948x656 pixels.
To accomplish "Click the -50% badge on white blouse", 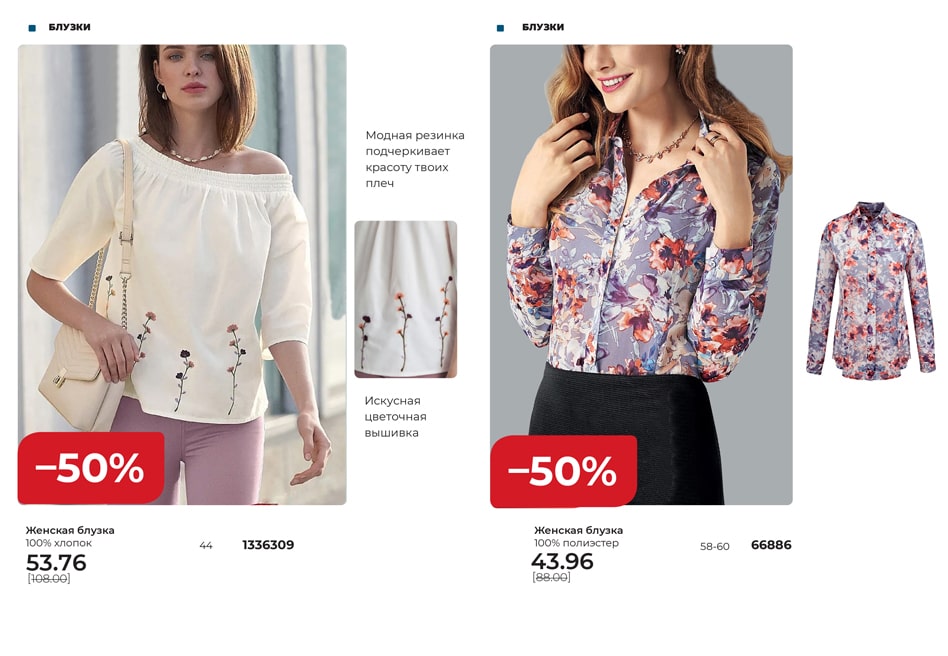I will coord(91,468).
